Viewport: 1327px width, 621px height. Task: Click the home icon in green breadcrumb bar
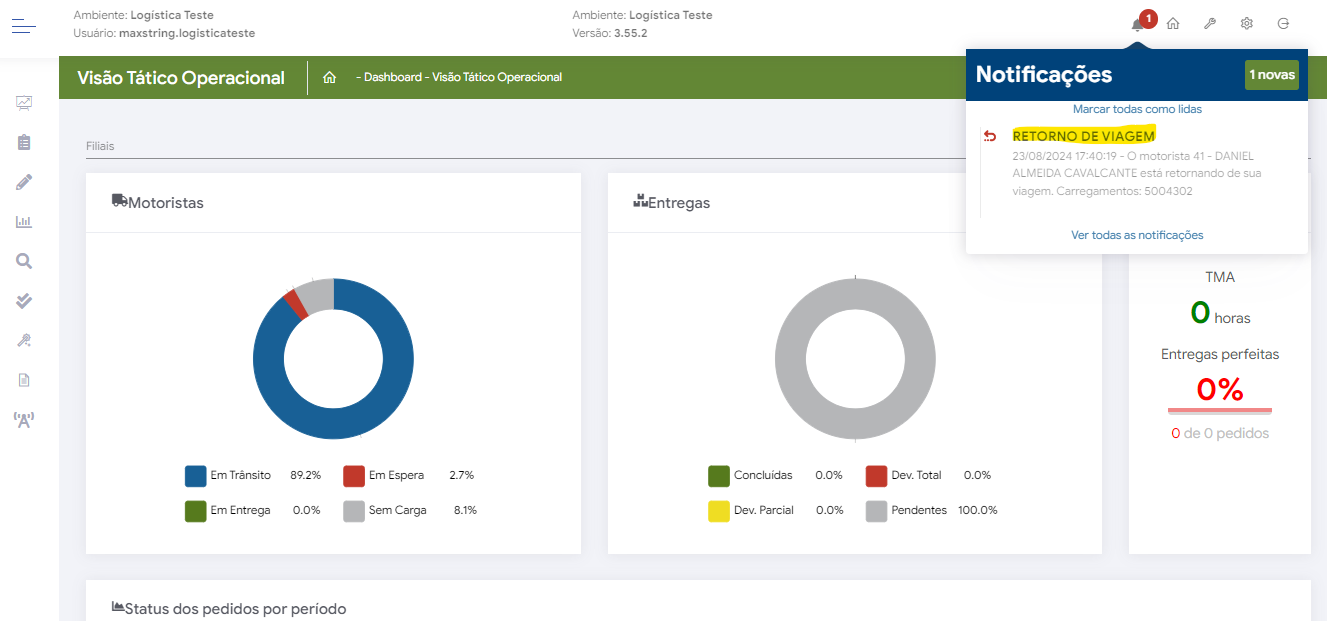coord(329,78)
